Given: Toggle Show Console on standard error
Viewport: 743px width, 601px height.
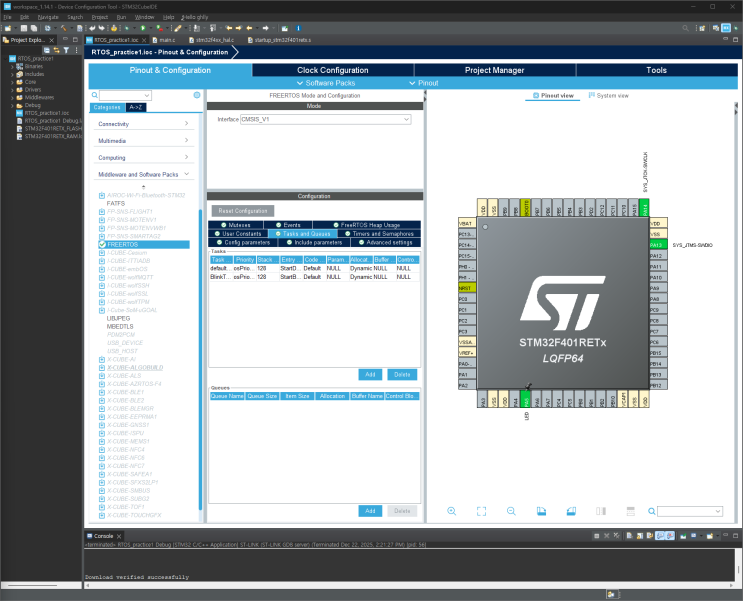Looking at the screenshot, I should click(670, 536).
